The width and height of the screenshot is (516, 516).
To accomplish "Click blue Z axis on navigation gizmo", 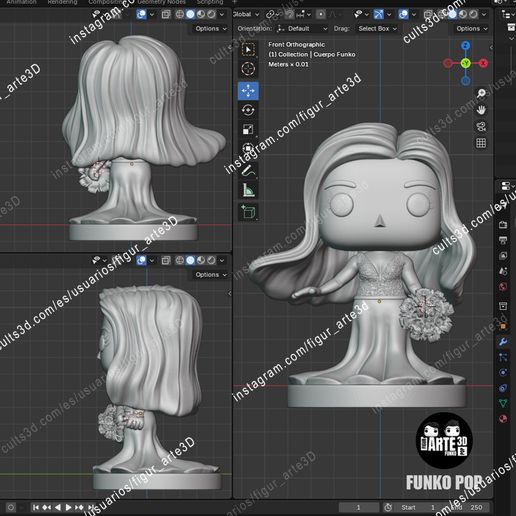I will pyautogui.click(x=466, y=45).
